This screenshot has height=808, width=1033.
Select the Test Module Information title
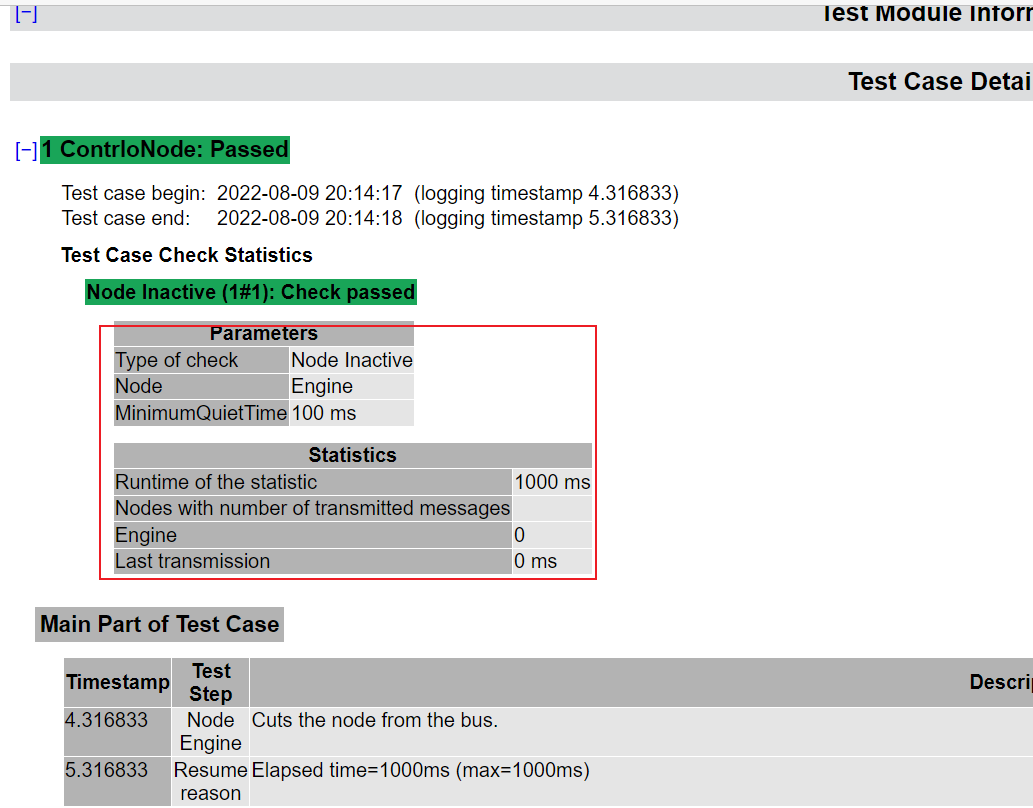click(924, 13)
